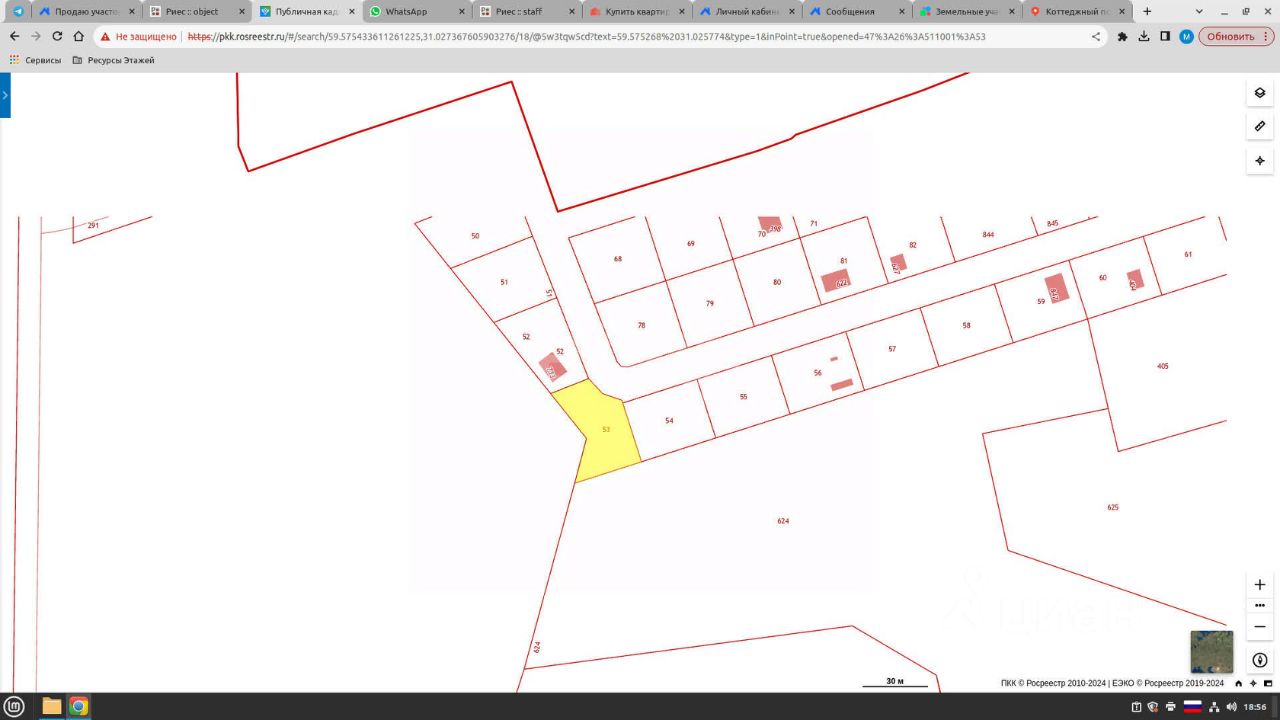Screen dimensions: 1280x720
Task: Open the browser home page
Action: 79,36
